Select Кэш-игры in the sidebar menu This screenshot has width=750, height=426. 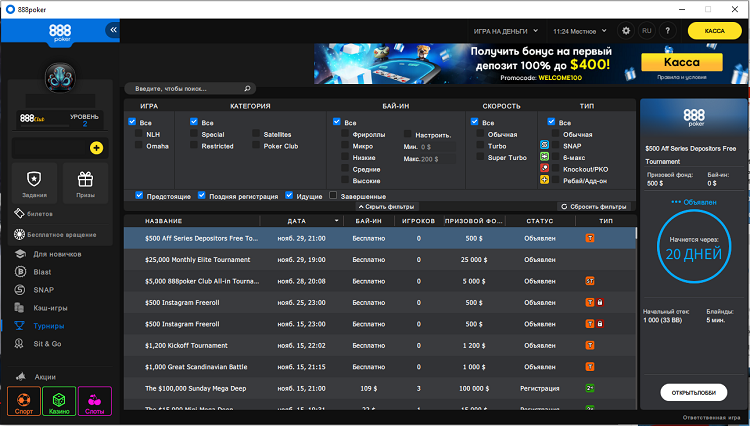pos(52,308)
